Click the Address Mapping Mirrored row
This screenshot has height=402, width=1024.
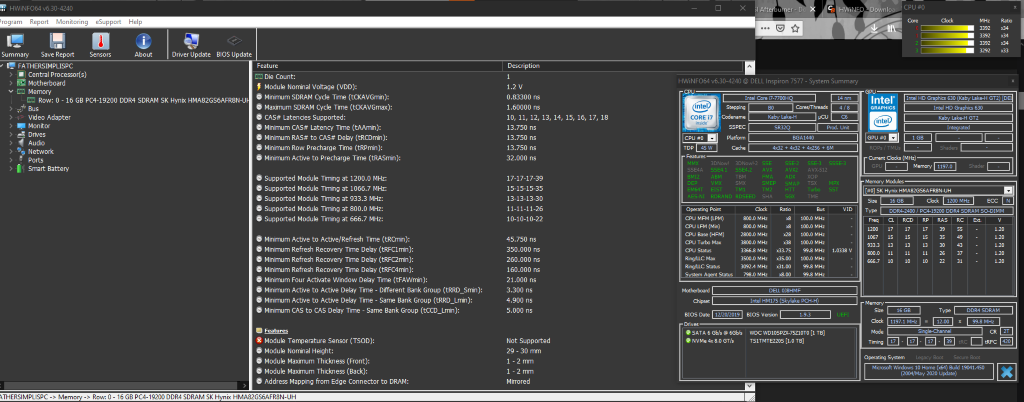[500, 381]
